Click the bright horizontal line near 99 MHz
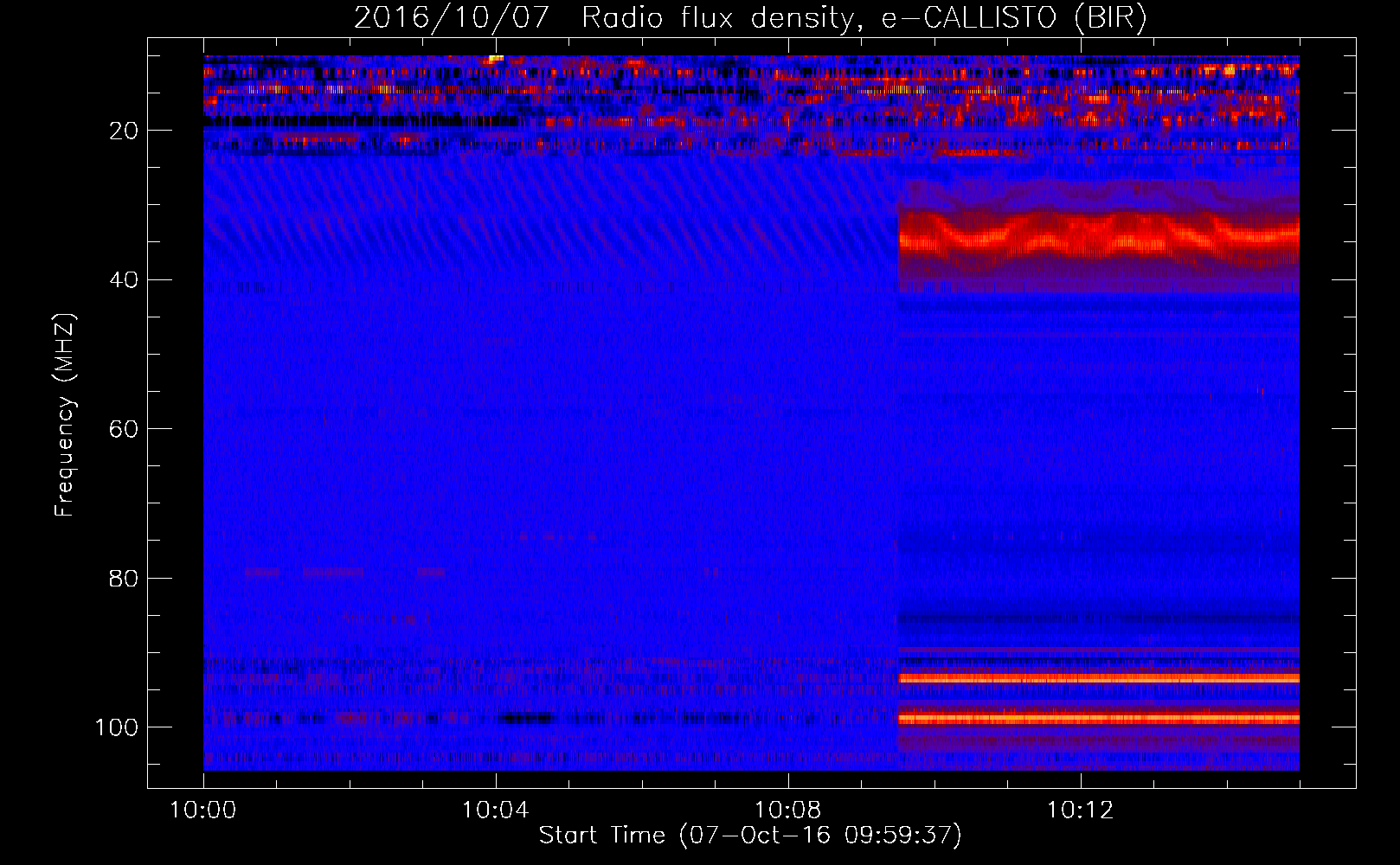The height and width of the screenshot is (865, 1400). click(x=1099, y=719)
